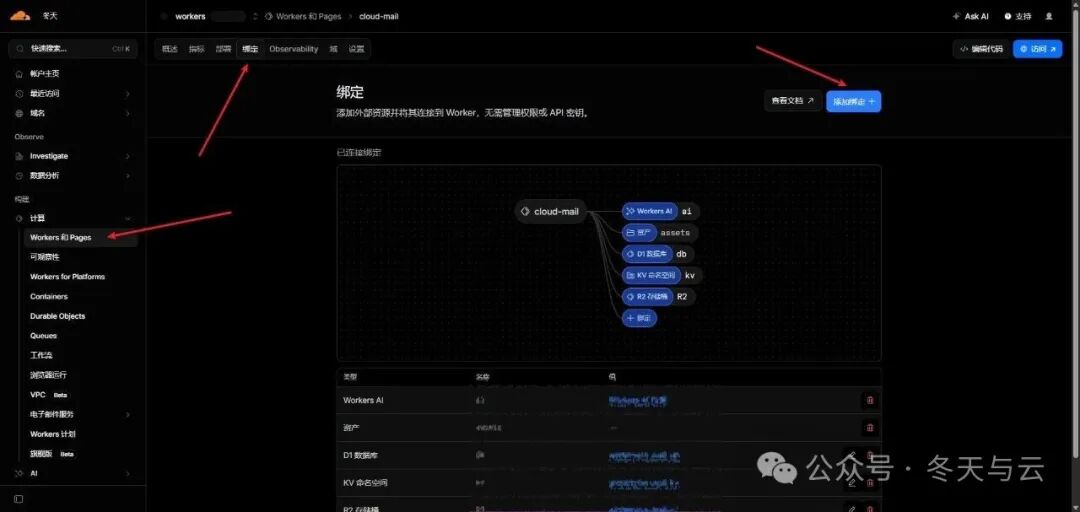Expand the 最近访问 chevron

127,93
